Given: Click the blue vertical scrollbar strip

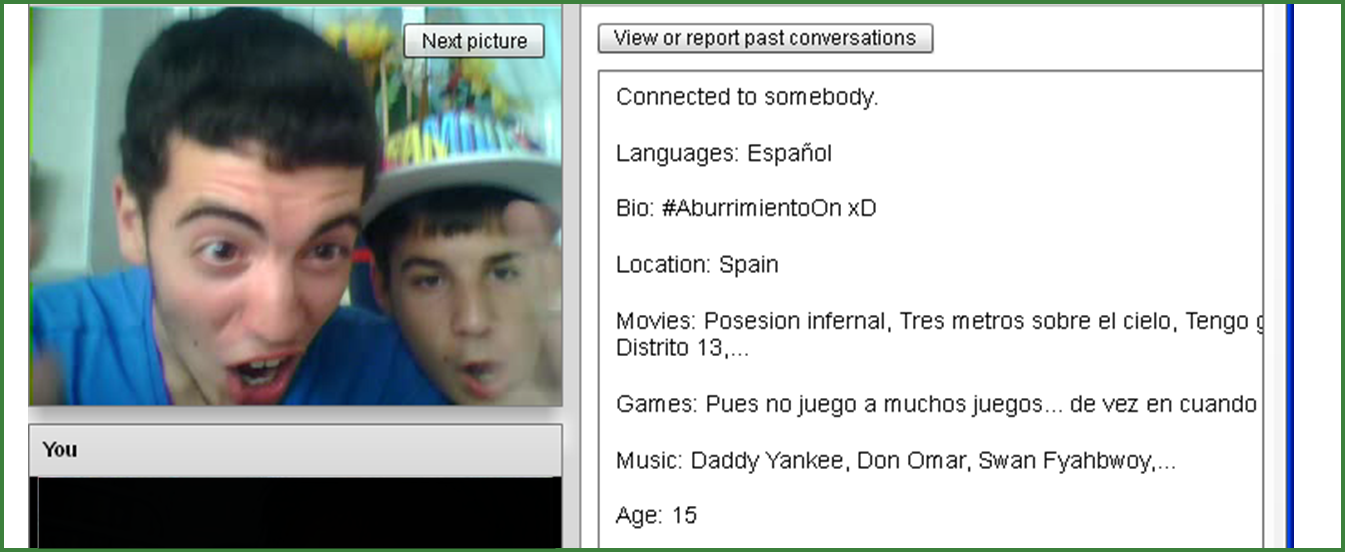Looking at the screenshot, I should pyautogui.click(x=1289, y=276).
